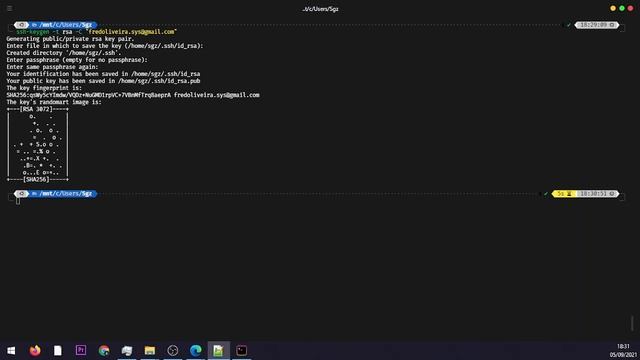The height and width of the screenshot is (360, 640).
Task: Click the 'Created directory' output line
Action: [64, 53]
